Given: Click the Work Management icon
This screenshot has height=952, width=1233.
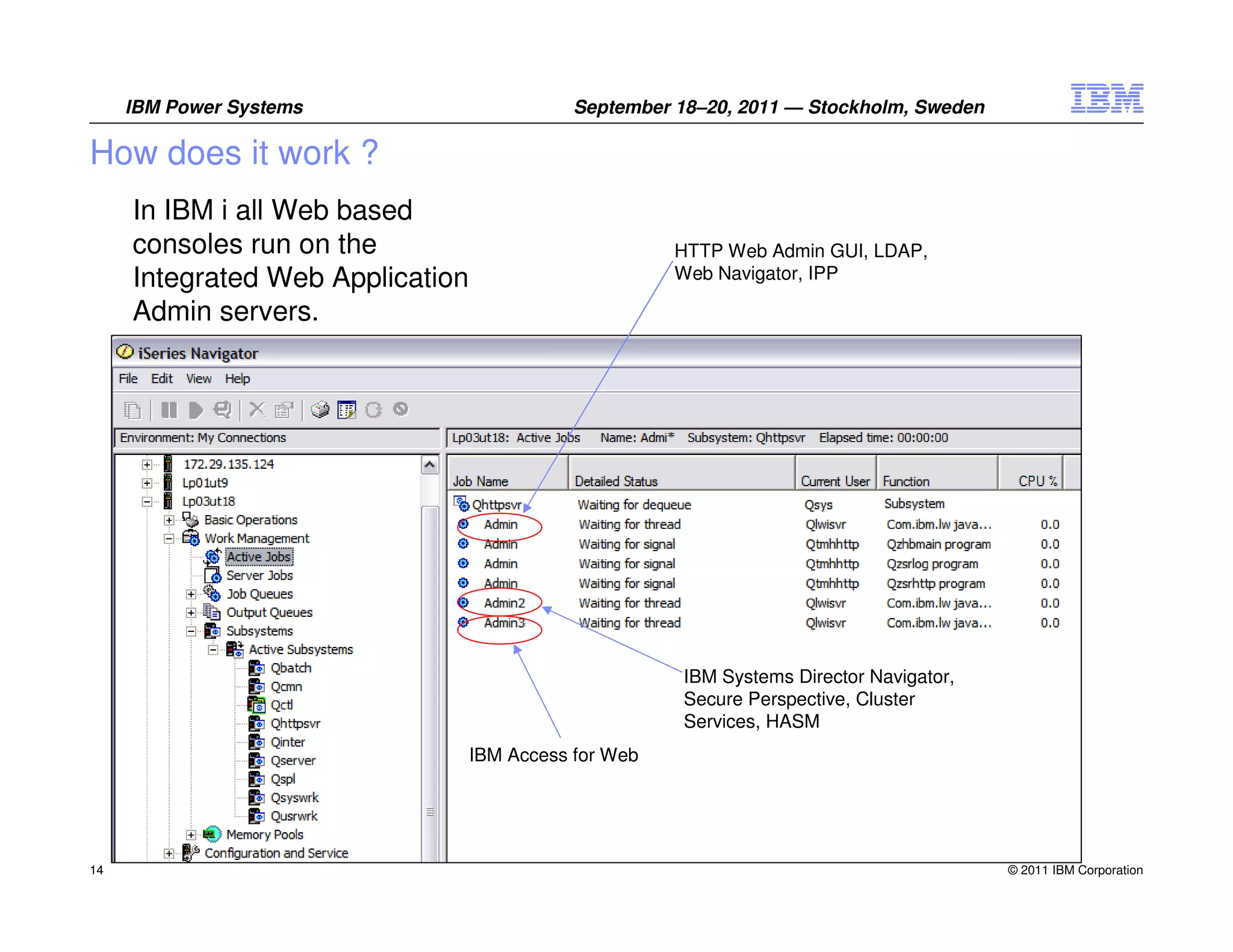Looking at the screenshot, I should pyautogui.click(x=191, y=538).
